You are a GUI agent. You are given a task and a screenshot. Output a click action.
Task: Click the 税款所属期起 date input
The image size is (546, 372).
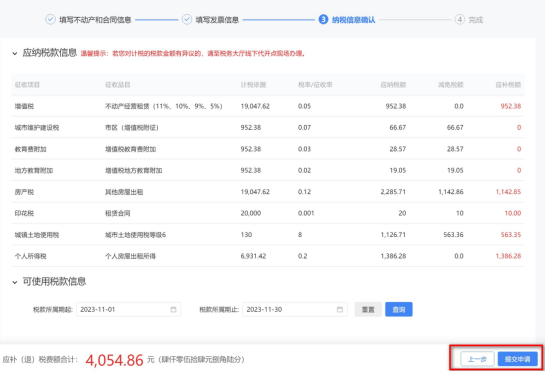(x=128, y=310)
